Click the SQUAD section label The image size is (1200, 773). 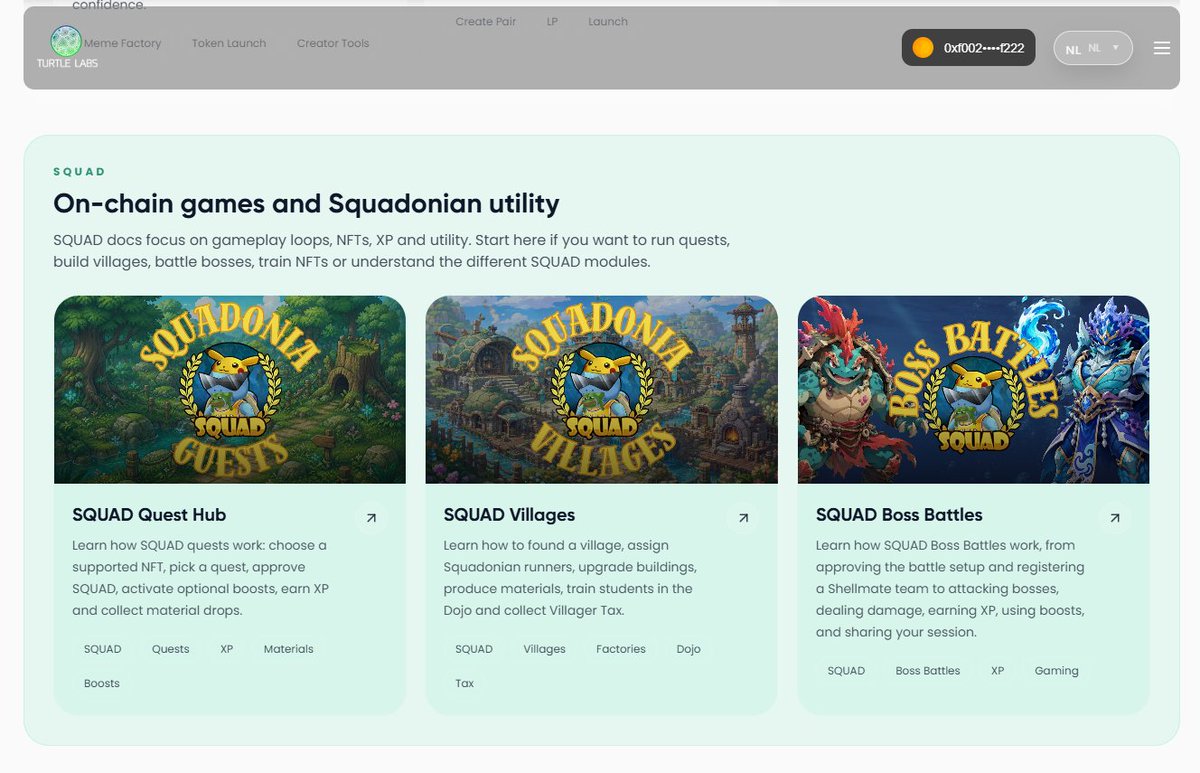pyautogui.click(x=79, y=172)
